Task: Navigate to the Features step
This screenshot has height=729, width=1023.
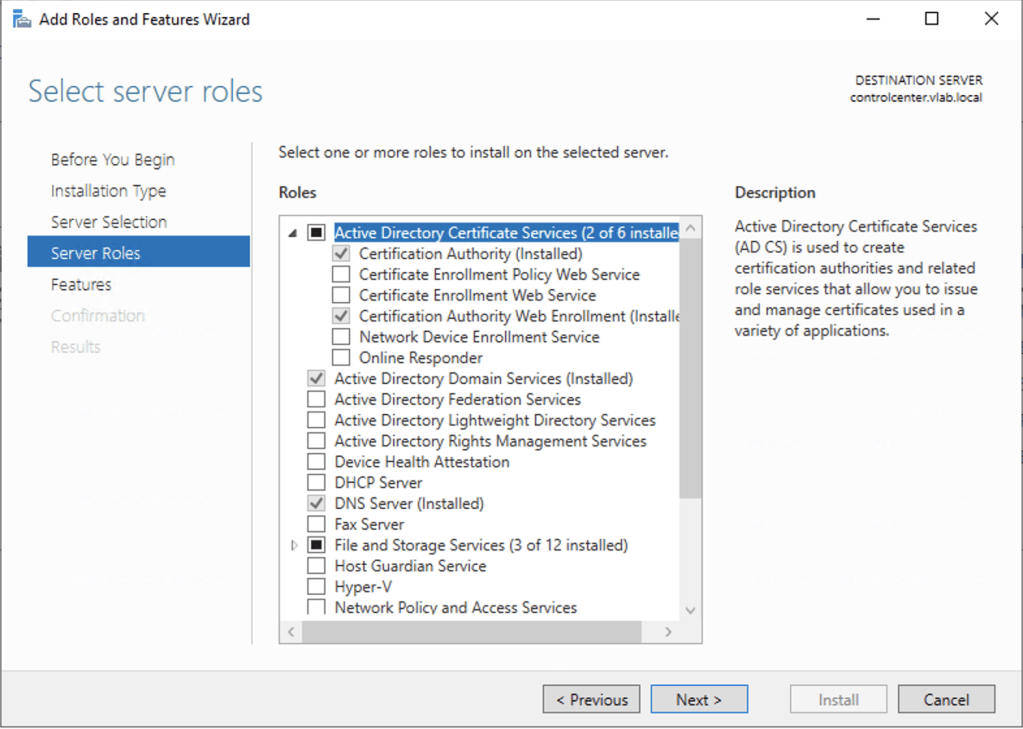Action: point(81,285)
